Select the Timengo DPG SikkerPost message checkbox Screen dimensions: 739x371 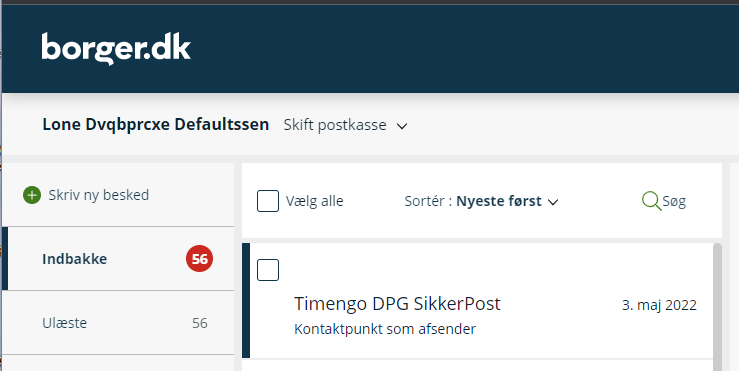268,270
